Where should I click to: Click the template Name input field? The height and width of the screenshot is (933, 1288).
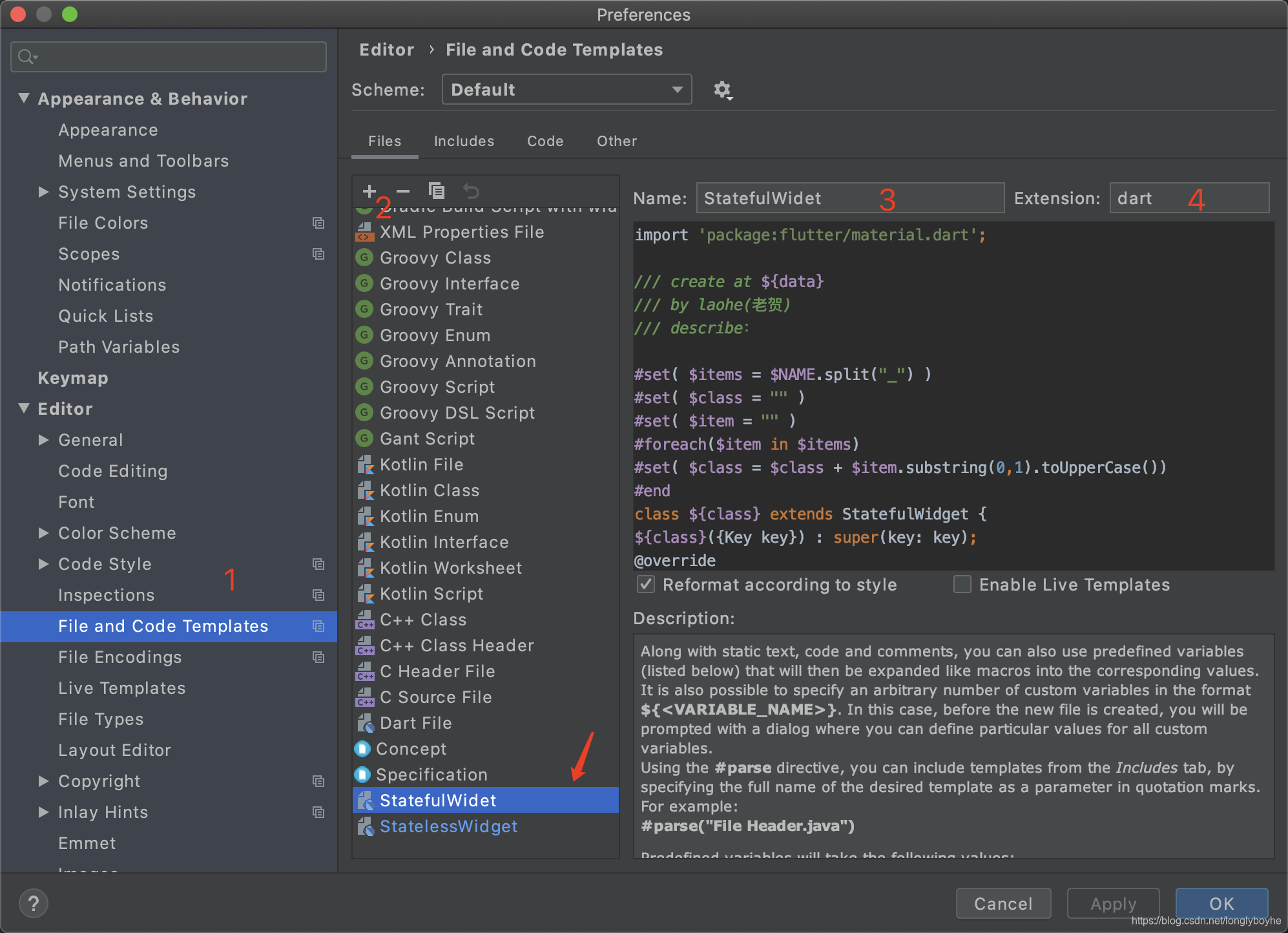tap(850, 198)
